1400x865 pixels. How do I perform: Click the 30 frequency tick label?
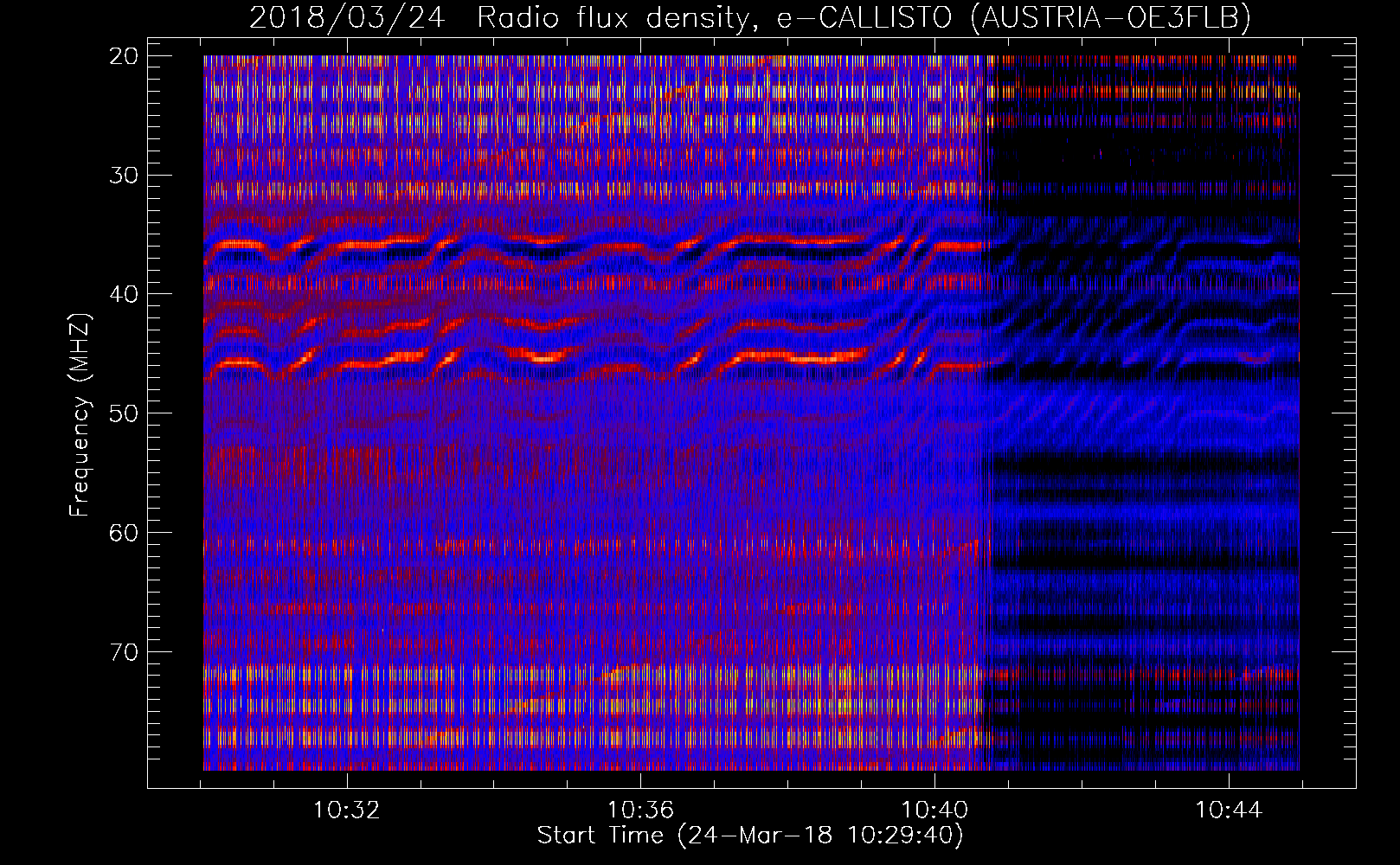click(x=124, y=176)
